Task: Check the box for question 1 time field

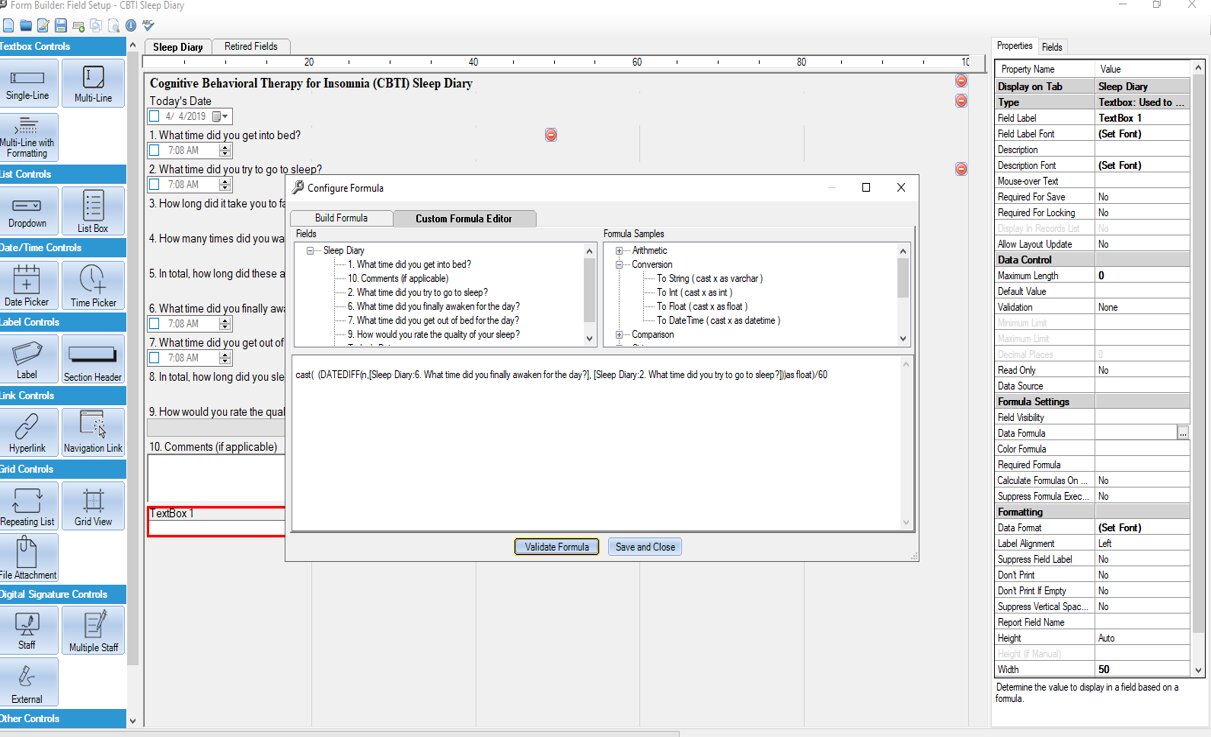Action: coord(154,151)
